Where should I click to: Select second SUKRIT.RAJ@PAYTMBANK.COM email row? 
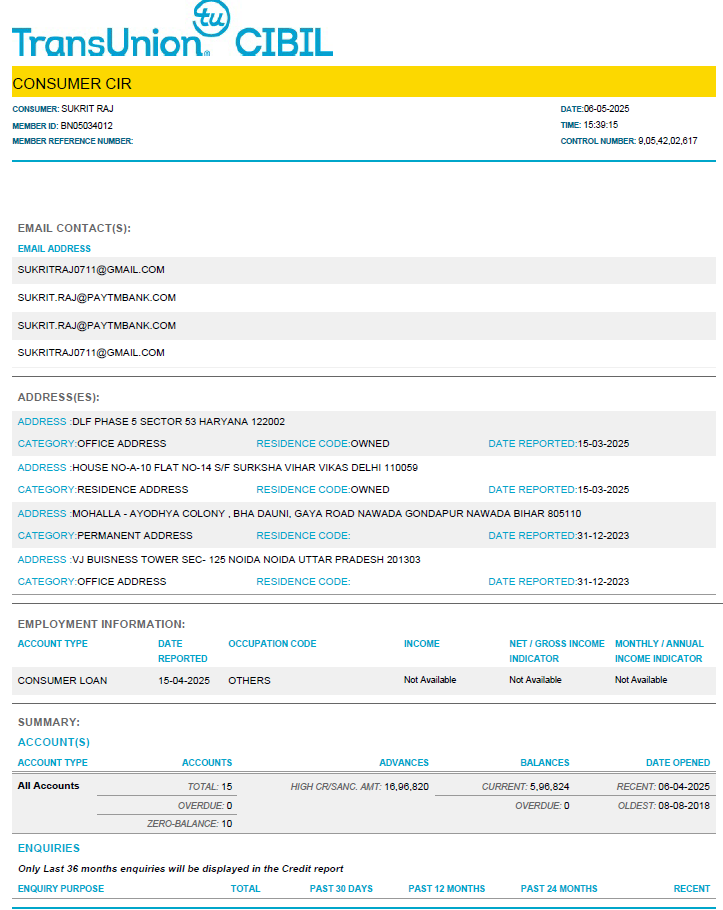[364, 326]
